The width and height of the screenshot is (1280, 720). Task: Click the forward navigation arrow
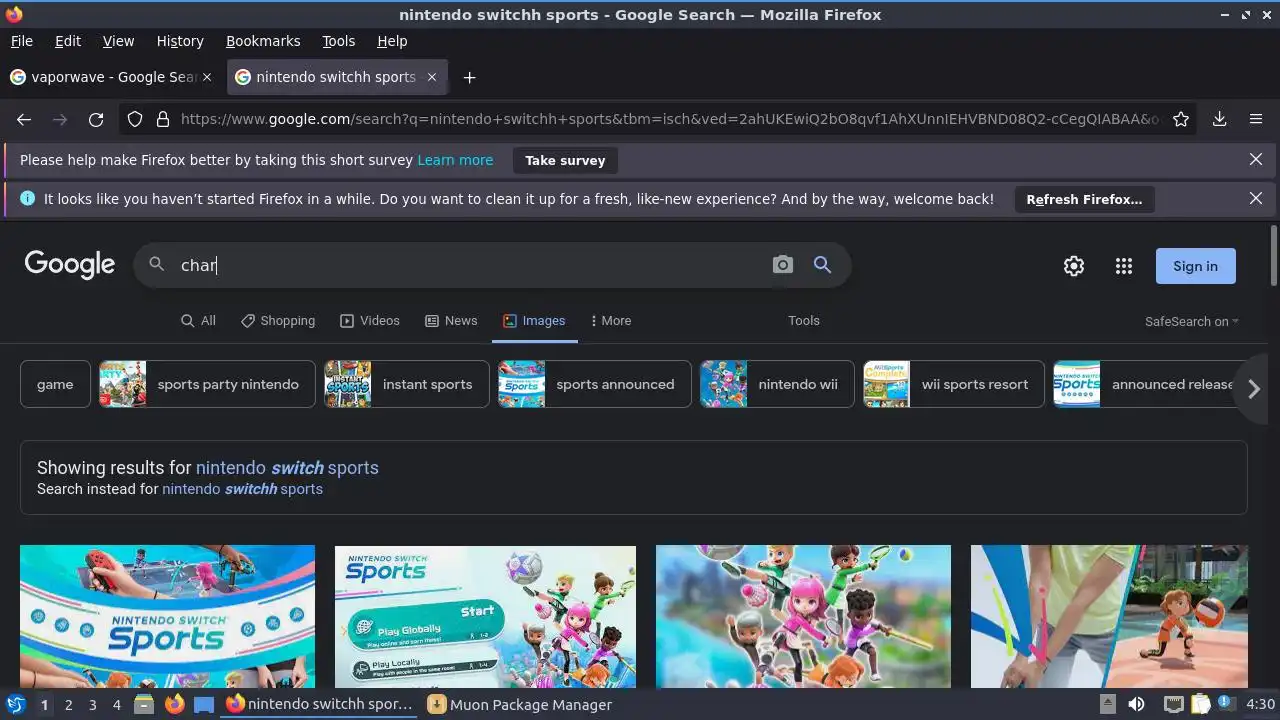pyautogui.click(x=60, y=119)
